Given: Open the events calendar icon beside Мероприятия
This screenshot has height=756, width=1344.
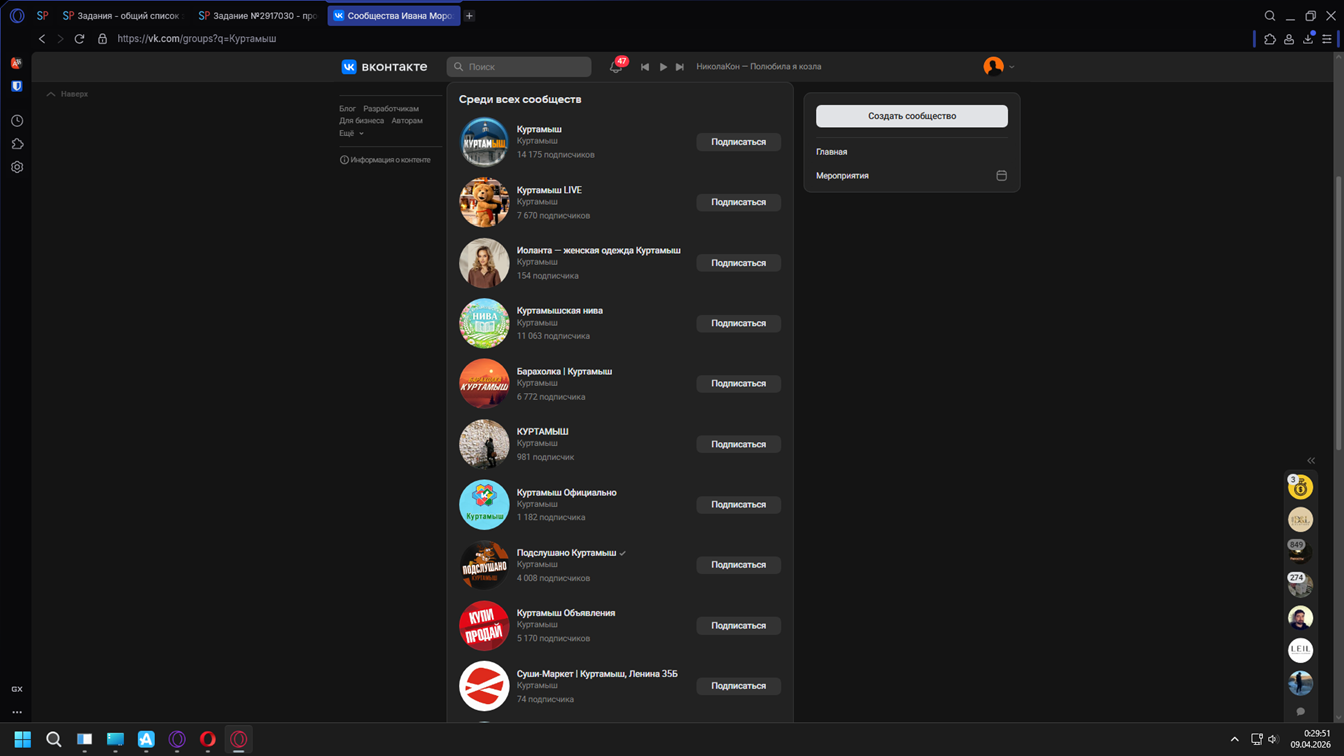Looking at the screenshot, I should pyautogui.click(x=1001, y=176).
